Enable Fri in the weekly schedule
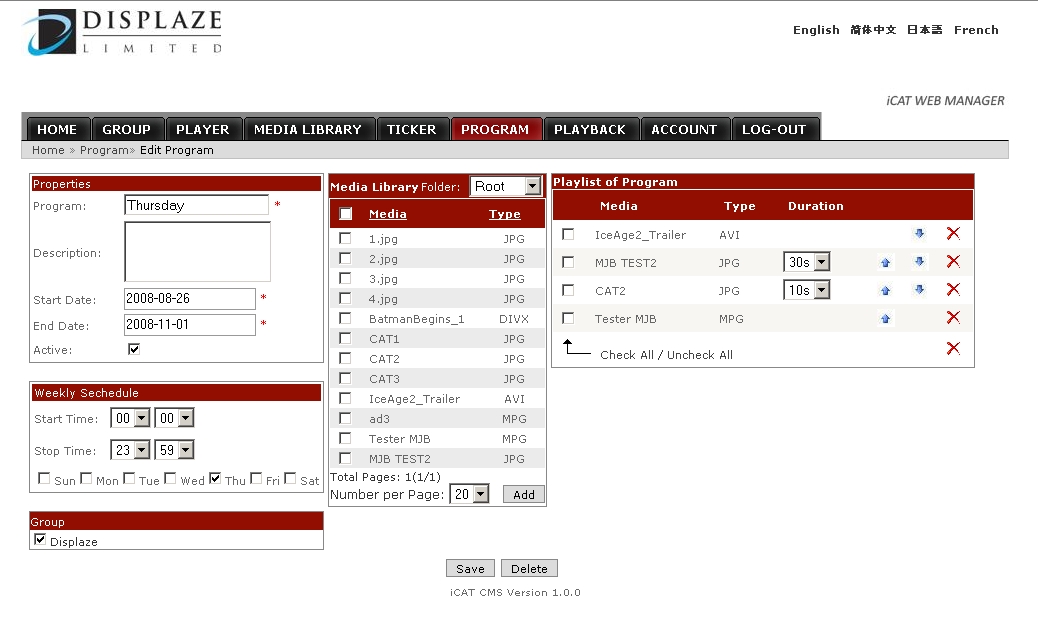 (257, 479)
